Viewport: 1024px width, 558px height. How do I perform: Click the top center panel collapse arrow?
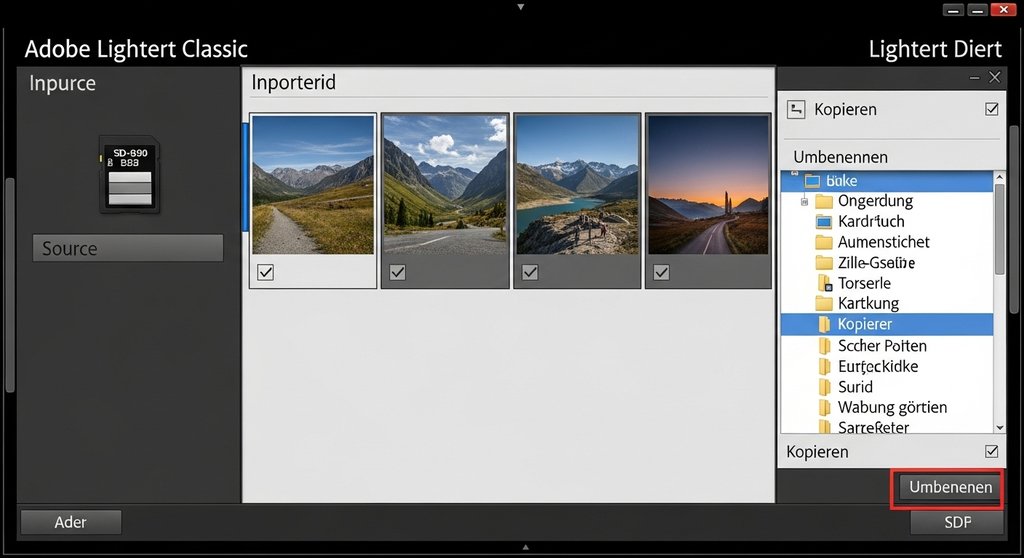(x=520, y=7)
